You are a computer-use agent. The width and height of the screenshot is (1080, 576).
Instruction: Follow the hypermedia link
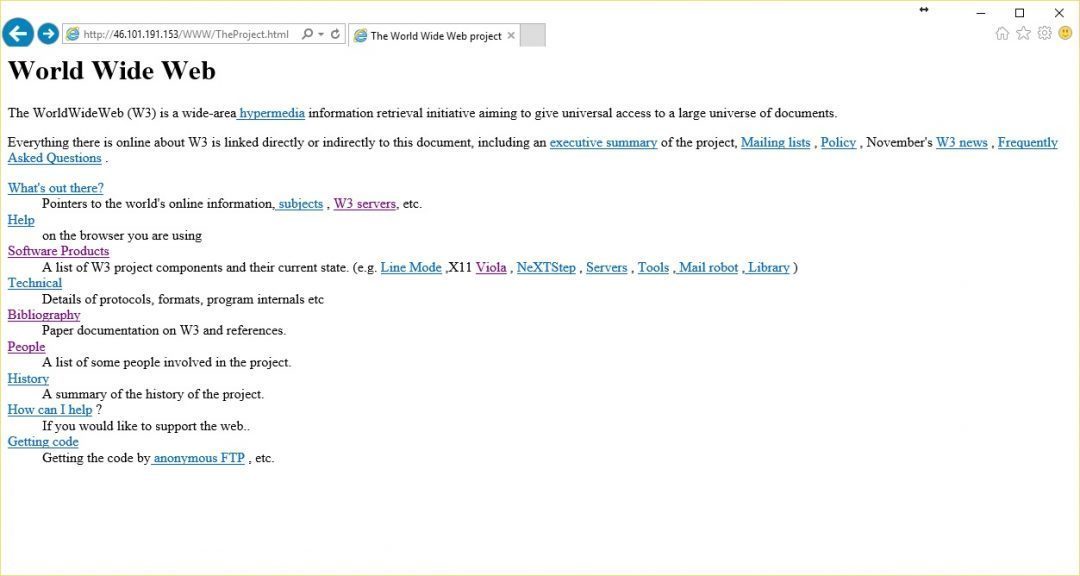pos(271,113)
